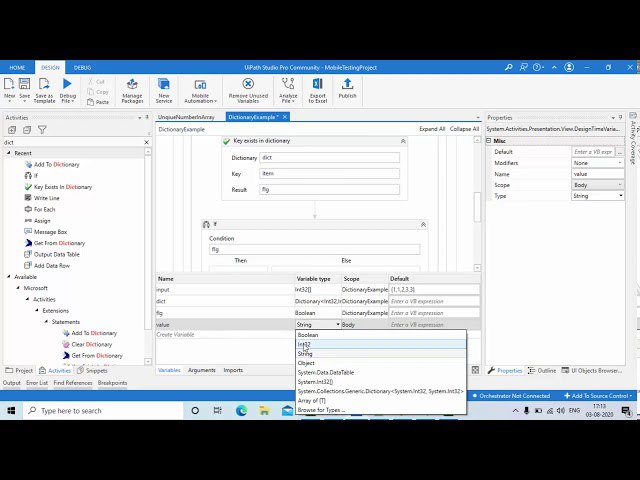Viewport: 640px width, 480px height.
Task: Collapse the Statements tree node
Action: tap(46, 322)
